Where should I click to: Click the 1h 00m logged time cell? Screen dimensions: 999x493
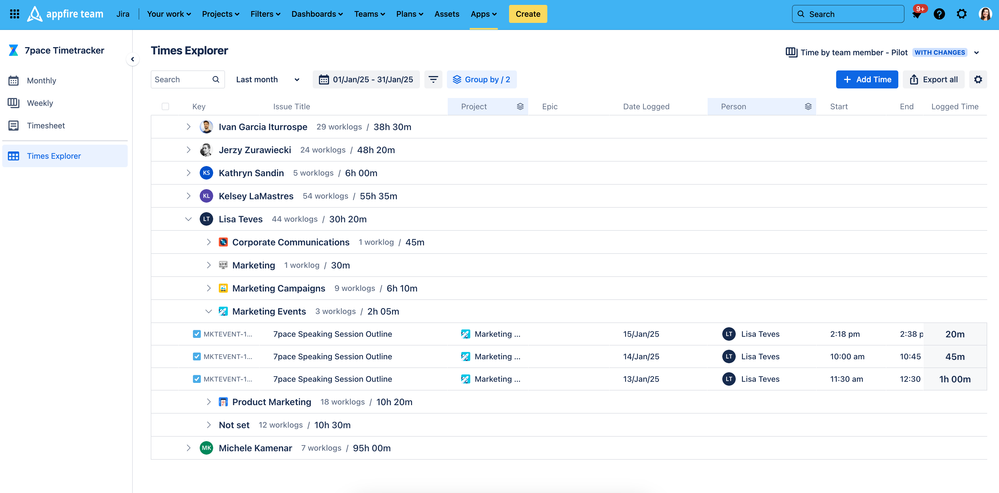[955, 379]
